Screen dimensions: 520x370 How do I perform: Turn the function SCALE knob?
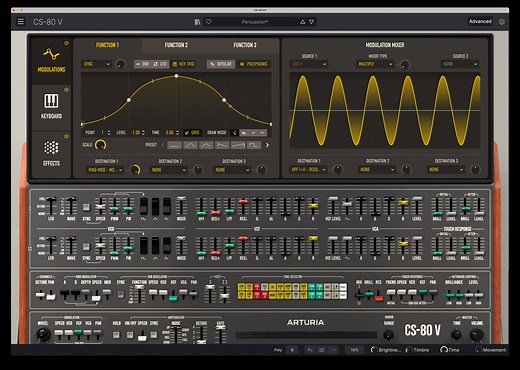point(100,145)
